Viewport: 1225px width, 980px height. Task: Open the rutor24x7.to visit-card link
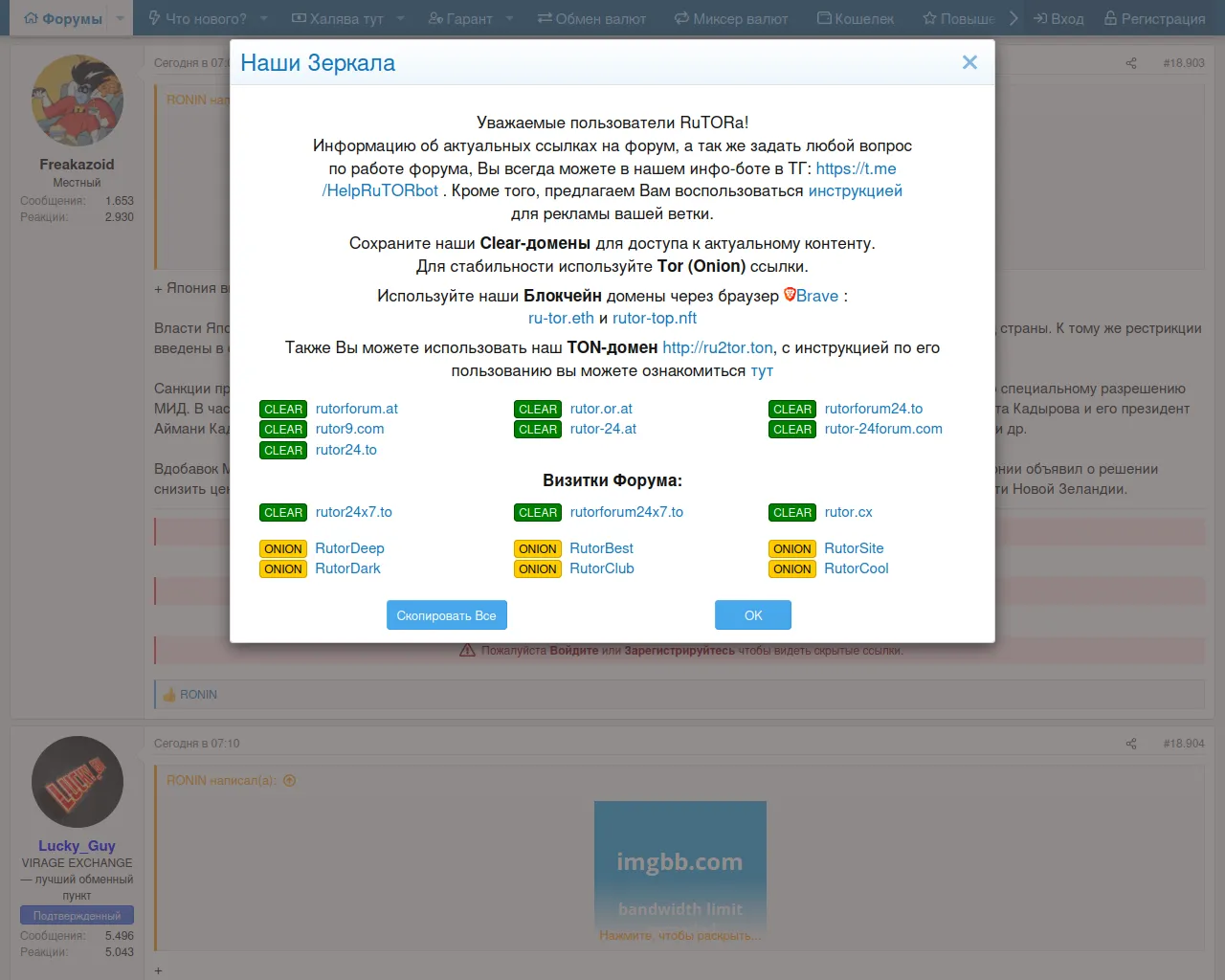(x=354, y=512)
